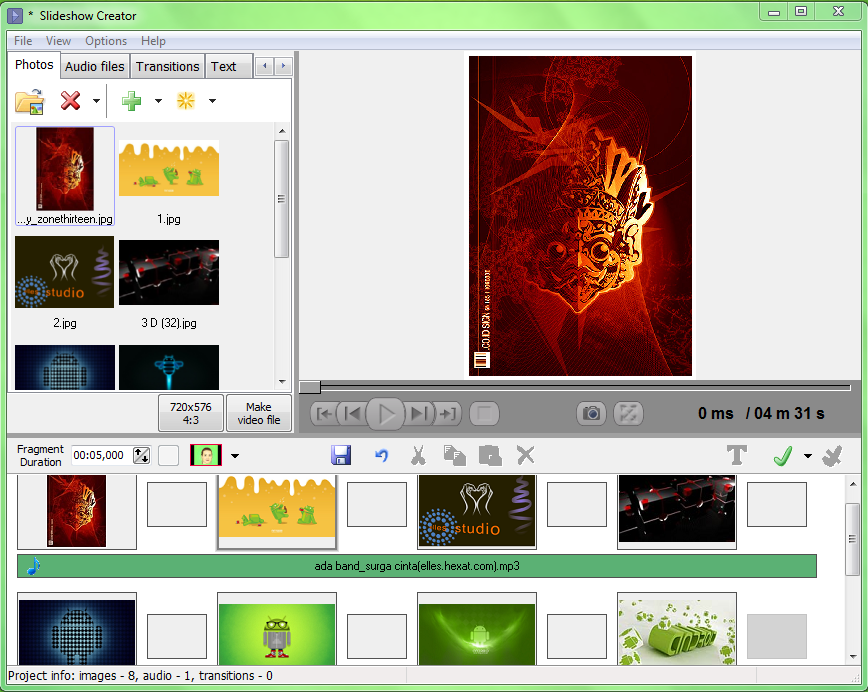Screen dimensions: 868x692
Task: Select the 3D cubes slide in timeline
Action: coord(677,512)
